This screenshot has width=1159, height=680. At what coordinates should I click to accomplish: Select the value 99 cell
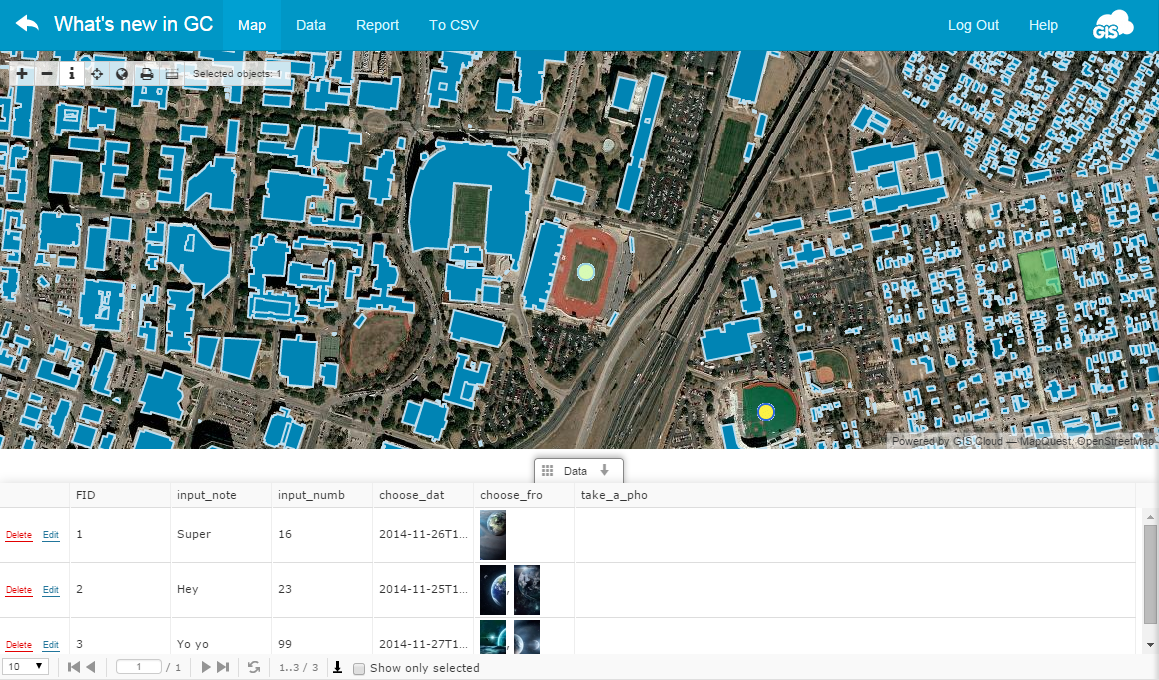coord(322,636)
